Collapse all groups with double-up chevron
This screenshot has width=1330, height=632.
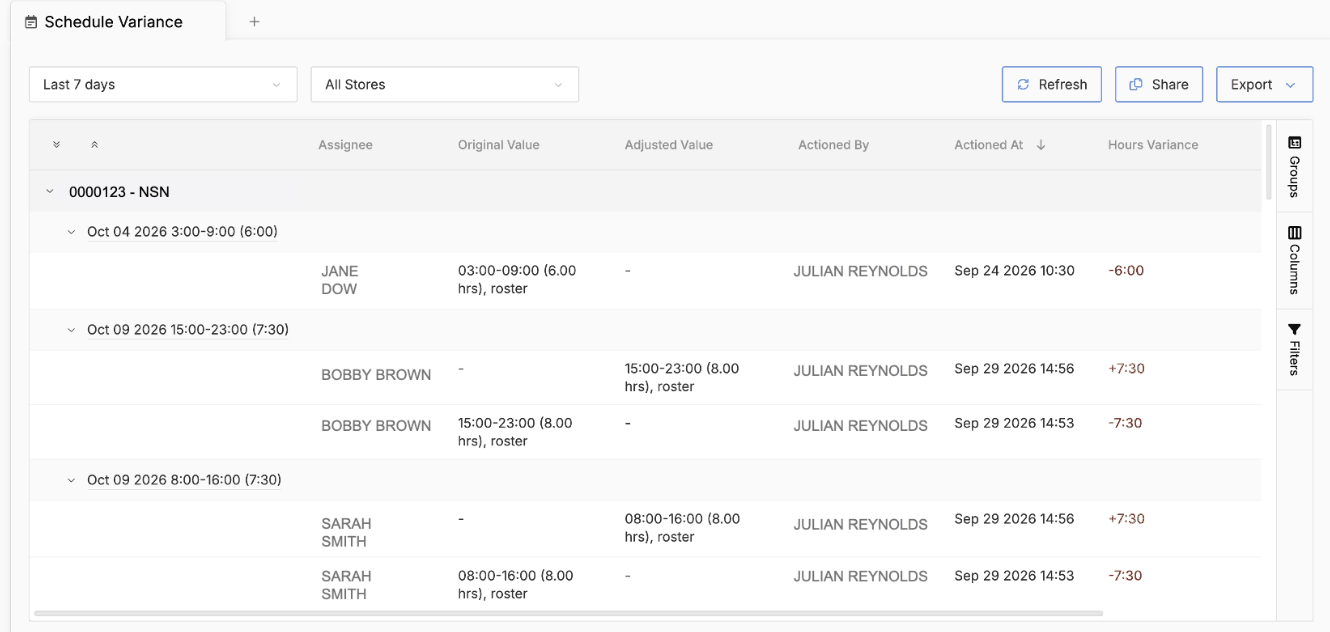pos(94,145)
